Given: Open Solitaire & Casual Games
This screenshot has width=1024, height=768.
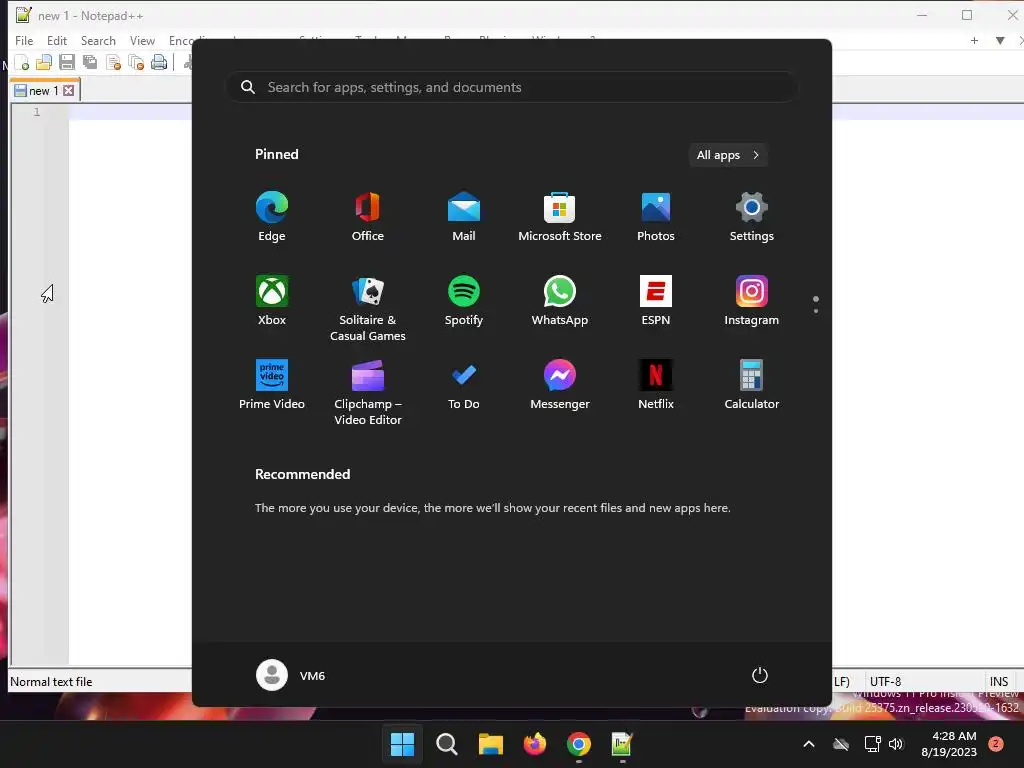Looking at the screenshot, I should pyautogui.click(x=368, y=309).
